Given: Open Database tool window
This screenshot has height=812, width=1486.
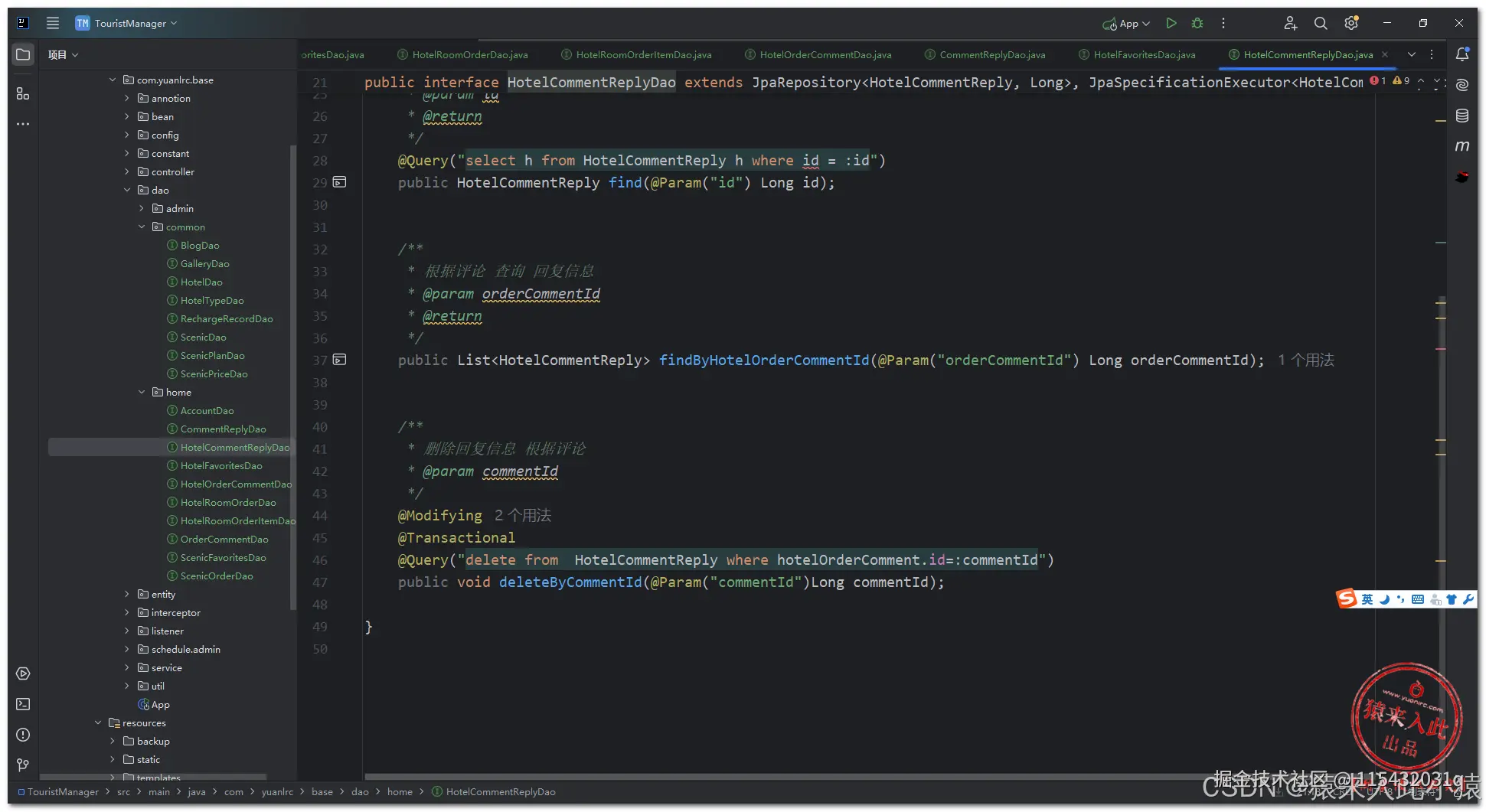Looking at the screenshot, I should (x=1462, y=116).
